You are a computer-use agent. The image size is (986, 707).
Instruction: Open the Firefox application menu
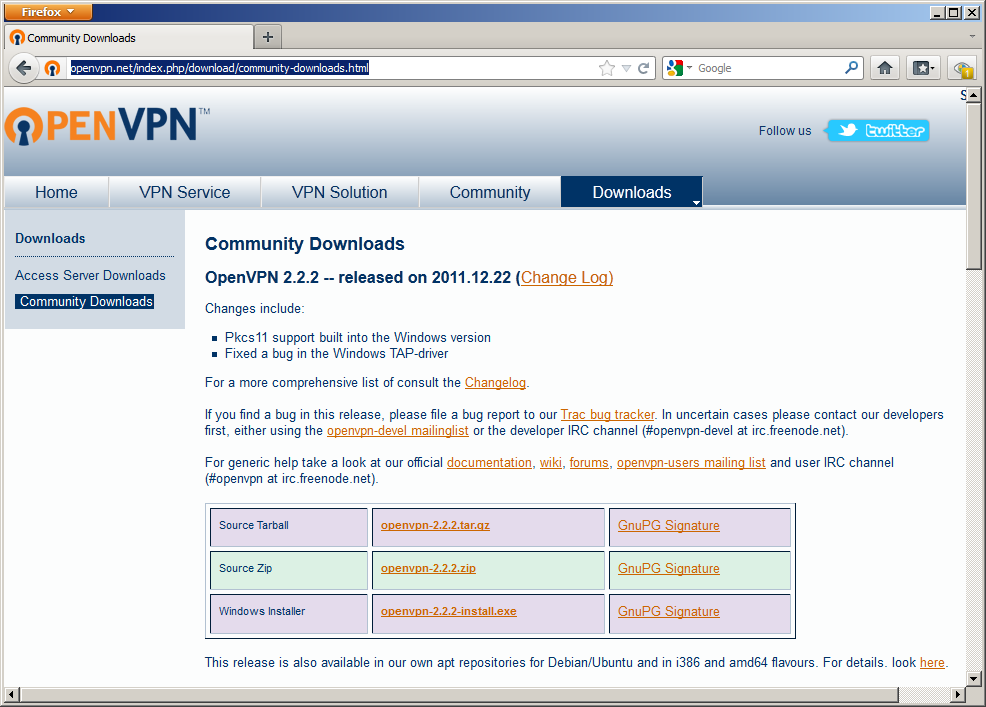coord(48,11)
